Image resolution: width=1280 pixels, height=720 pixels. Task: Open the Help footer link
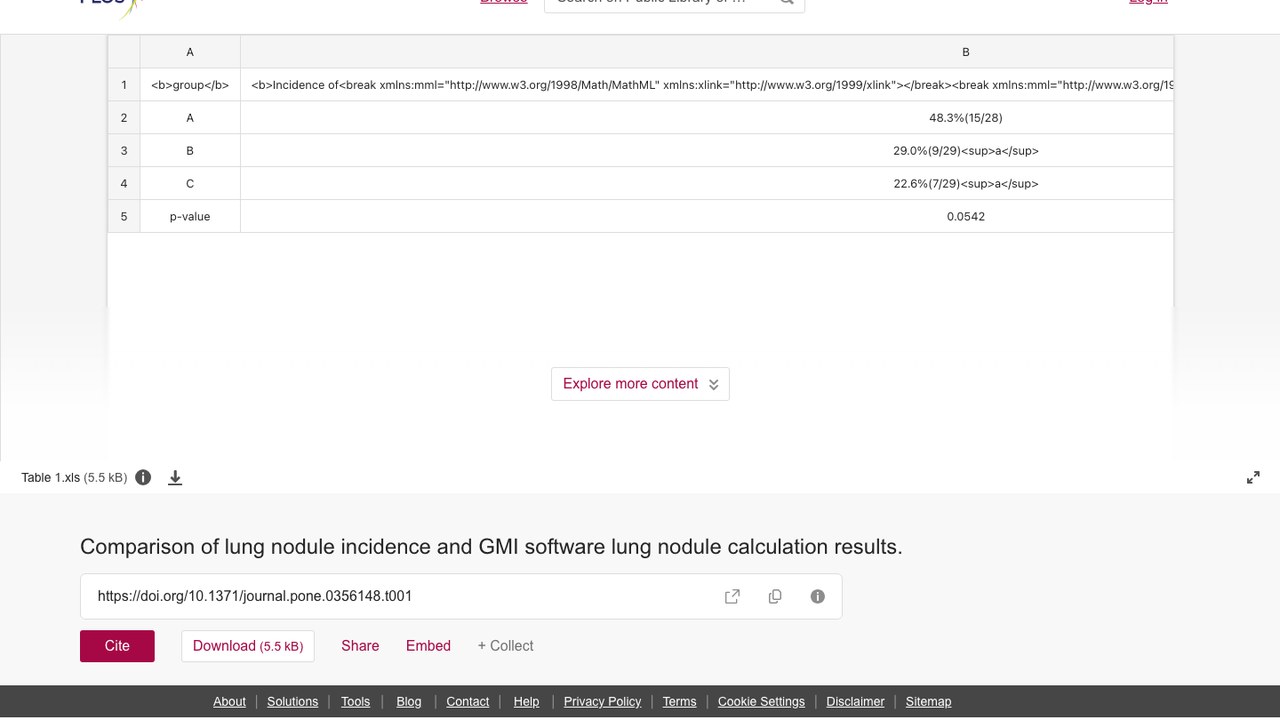tap(526, 702)
